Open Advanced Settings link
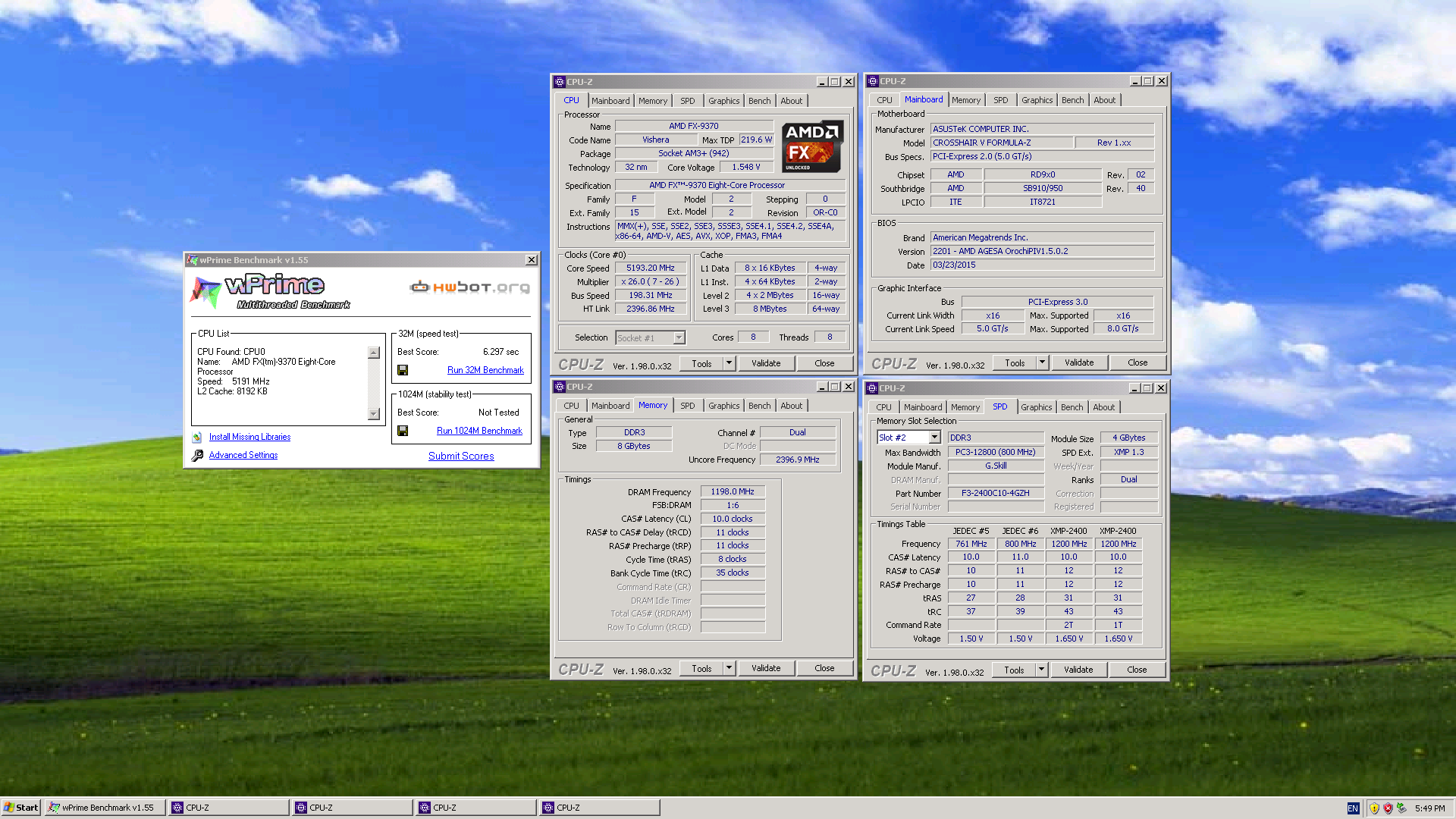Image resolution: width=1456 pixels, height=819 pixels. click(243, 455)
